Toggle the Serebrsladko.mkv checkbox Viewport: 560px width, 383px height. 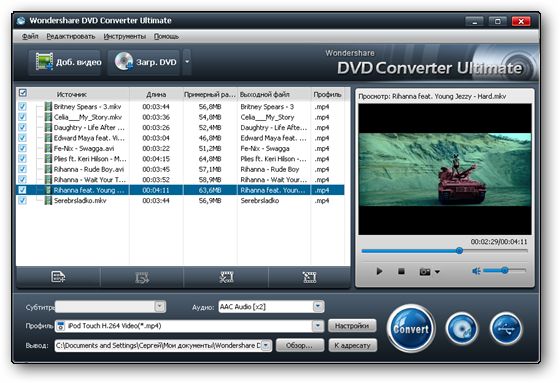tap(22, 200)
